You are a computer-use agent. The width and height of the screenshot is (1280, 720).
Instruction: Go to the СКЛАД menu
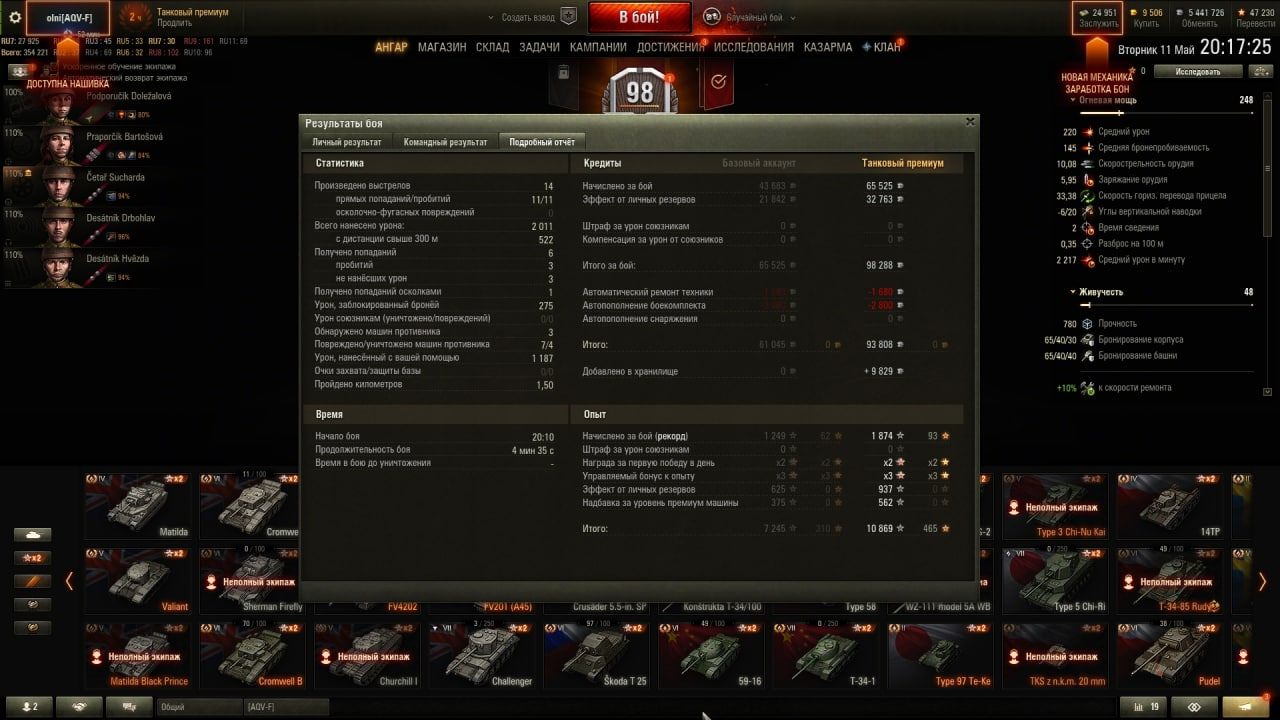pos(492,47)
